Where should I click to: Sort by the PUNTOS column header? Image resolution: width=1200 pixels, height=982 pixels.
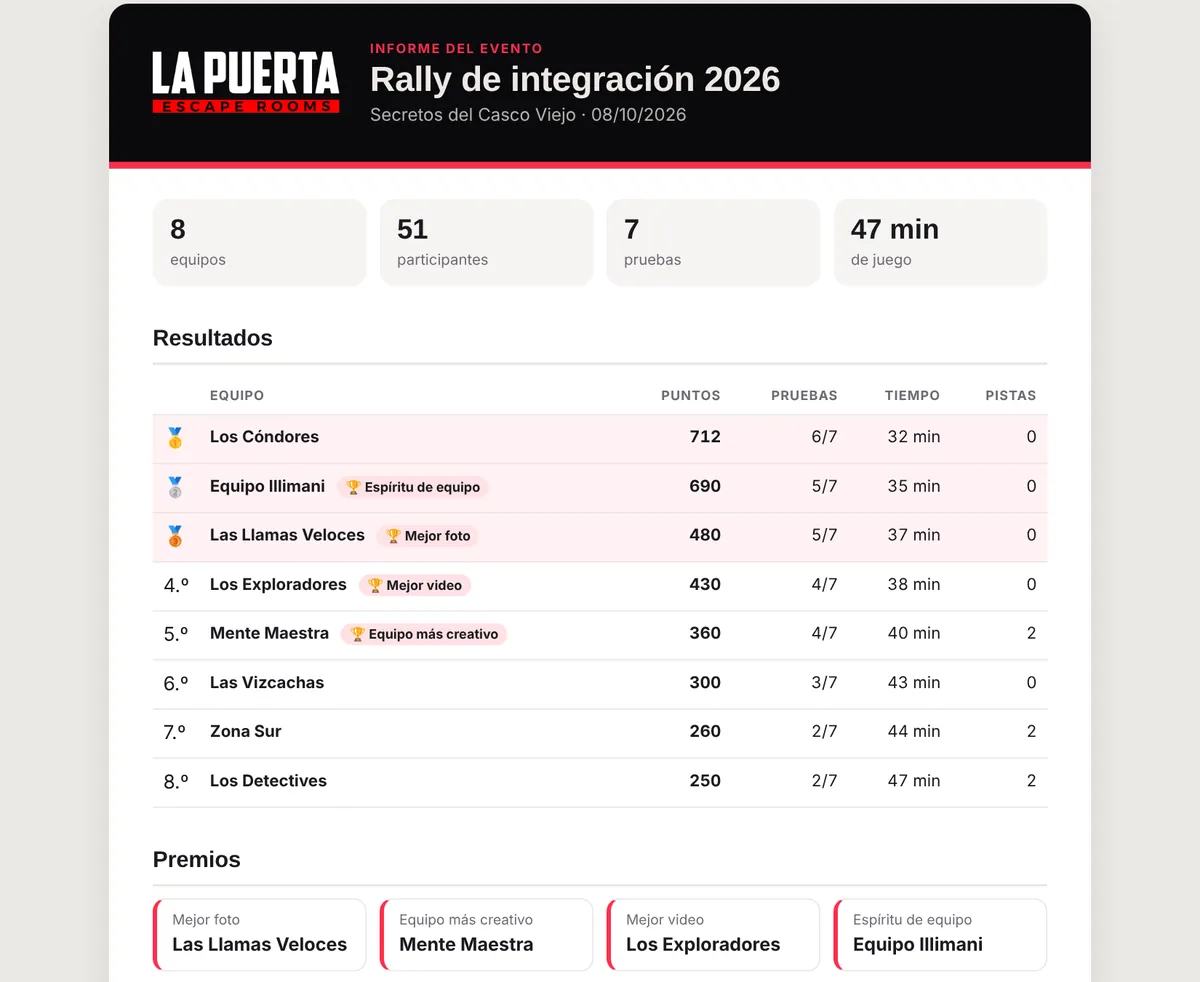(691, 395)
